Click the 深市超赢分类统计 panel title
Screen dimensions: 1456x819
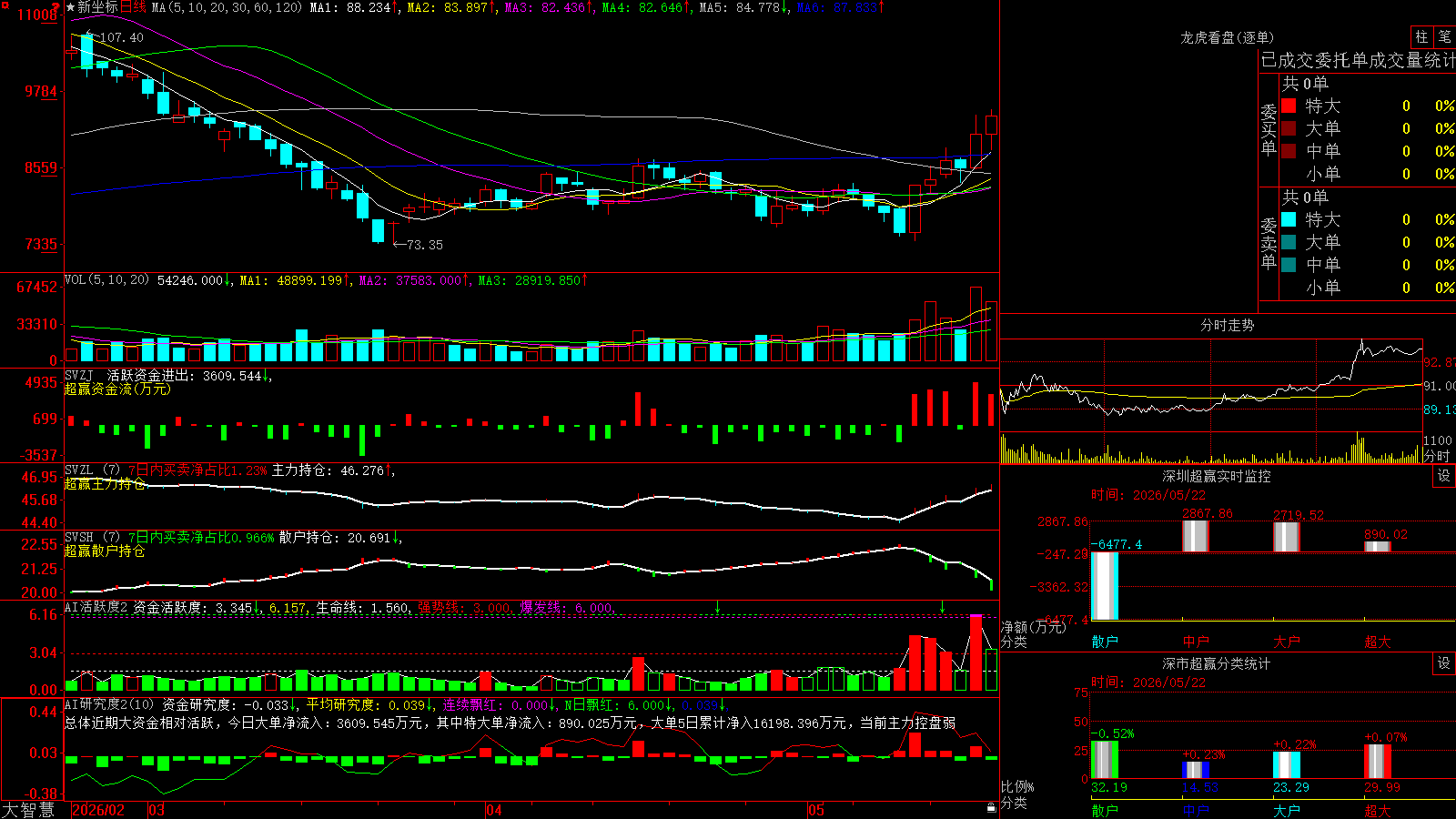point(1217,663)
